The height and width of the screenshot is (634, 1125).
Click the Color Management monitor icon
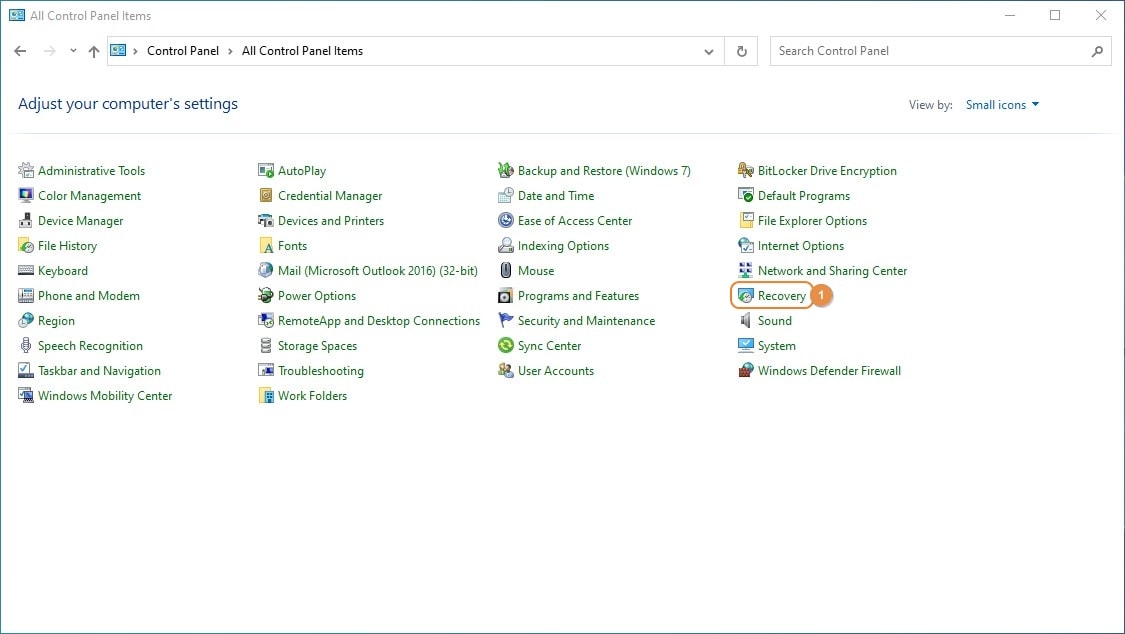point(26,196)
